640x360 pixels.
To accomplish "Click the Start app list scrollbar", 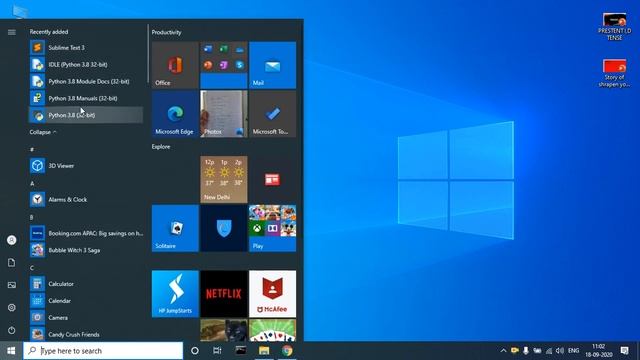I will (x=148, y=54).
